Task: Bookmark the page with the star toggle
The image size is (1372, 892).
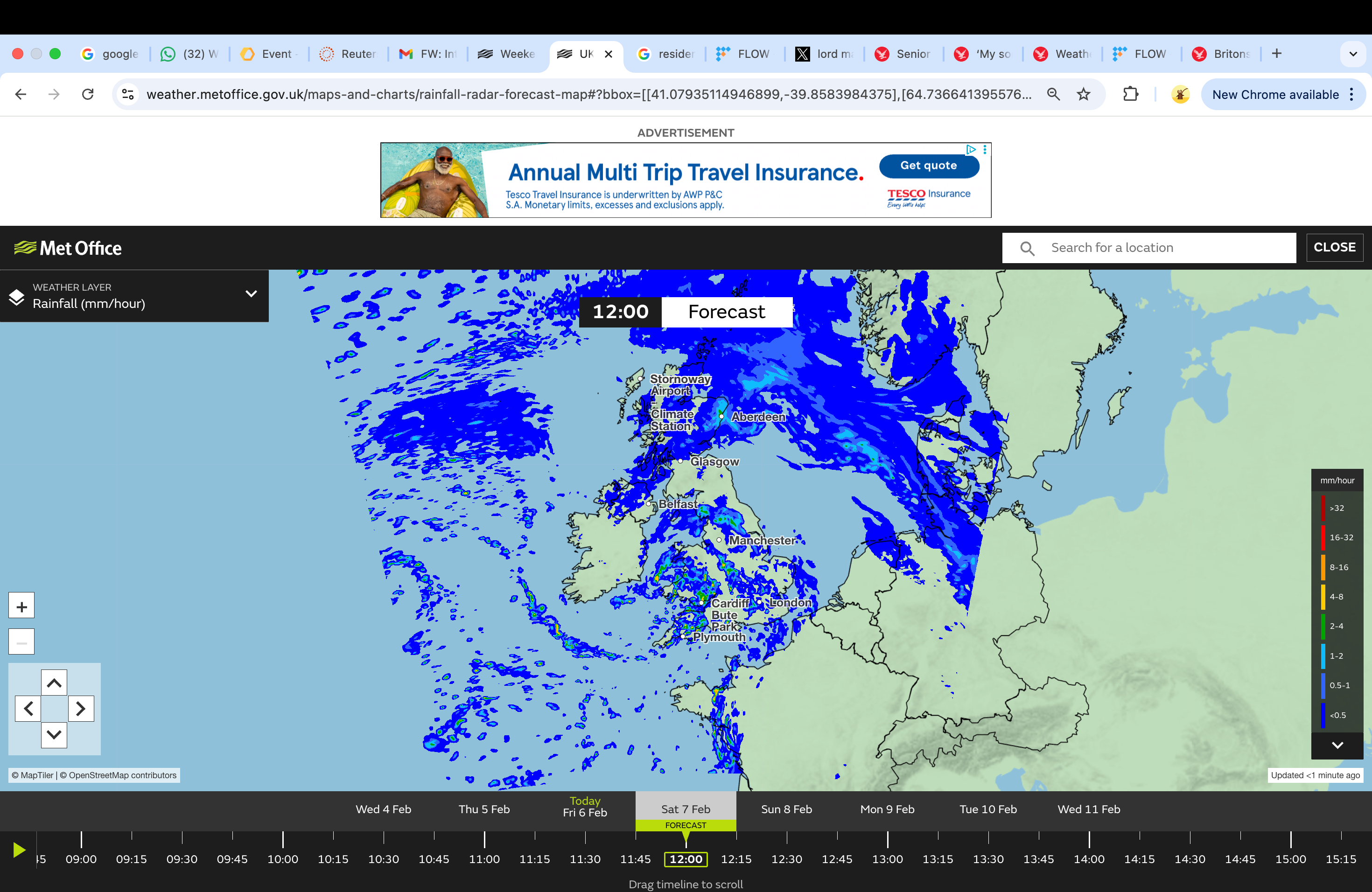Action: [1084, 94]
